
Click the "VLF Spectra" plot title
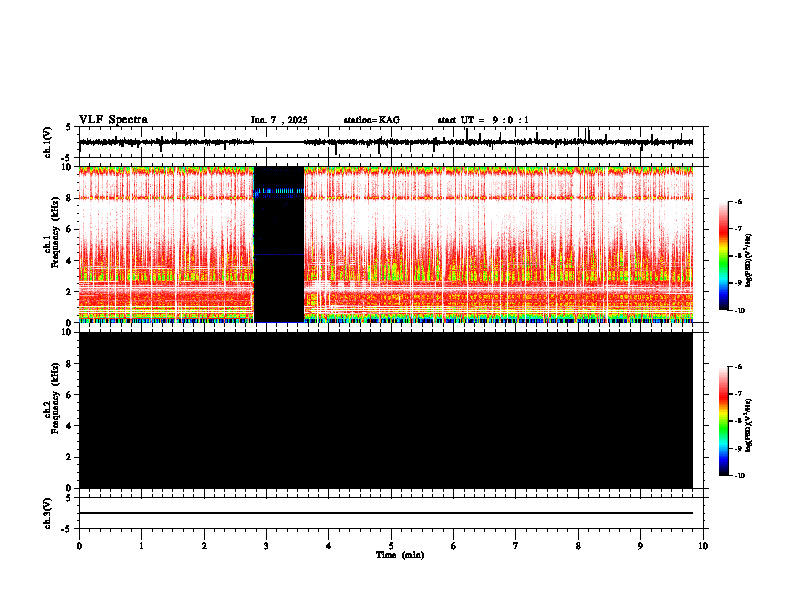[x=113, y=120]
